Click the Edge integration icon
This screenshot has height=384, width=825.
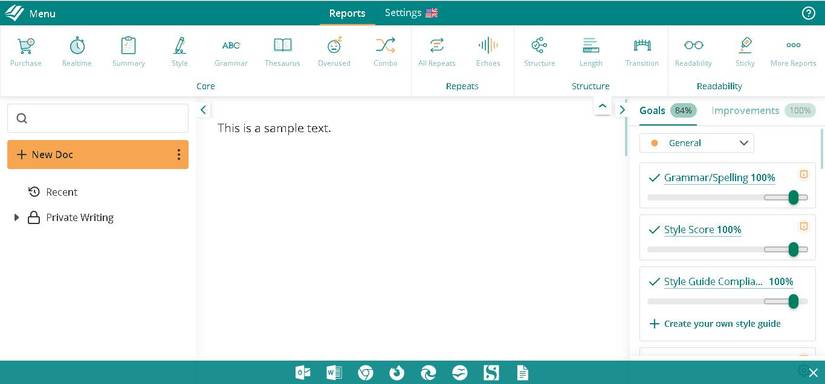428,373
